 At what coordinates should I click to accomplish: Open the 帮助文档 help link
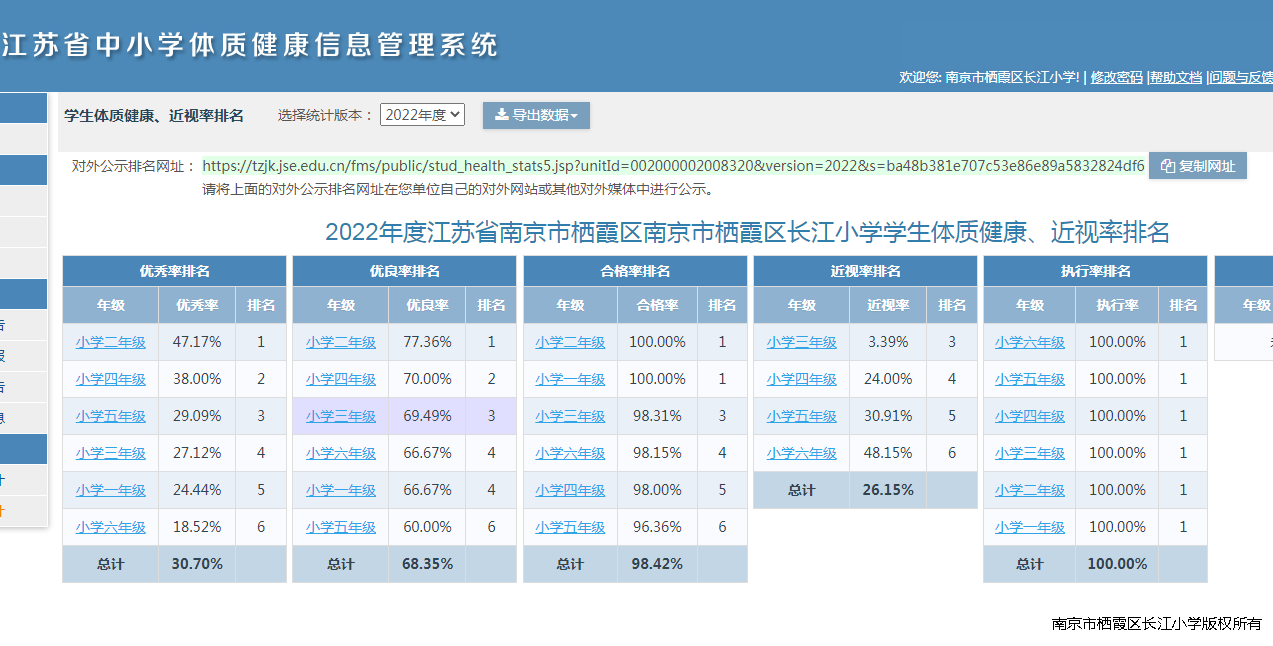(x=1176, y=77)
